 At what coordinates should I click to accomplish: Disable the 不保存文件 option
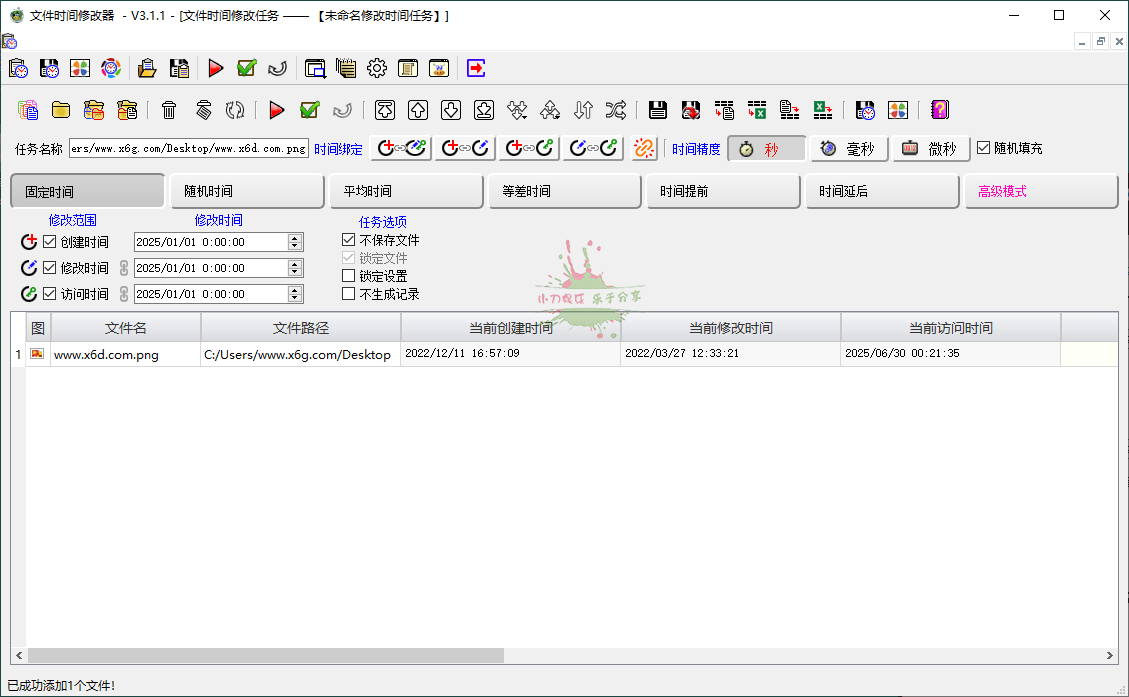click(x=349, y=240)
